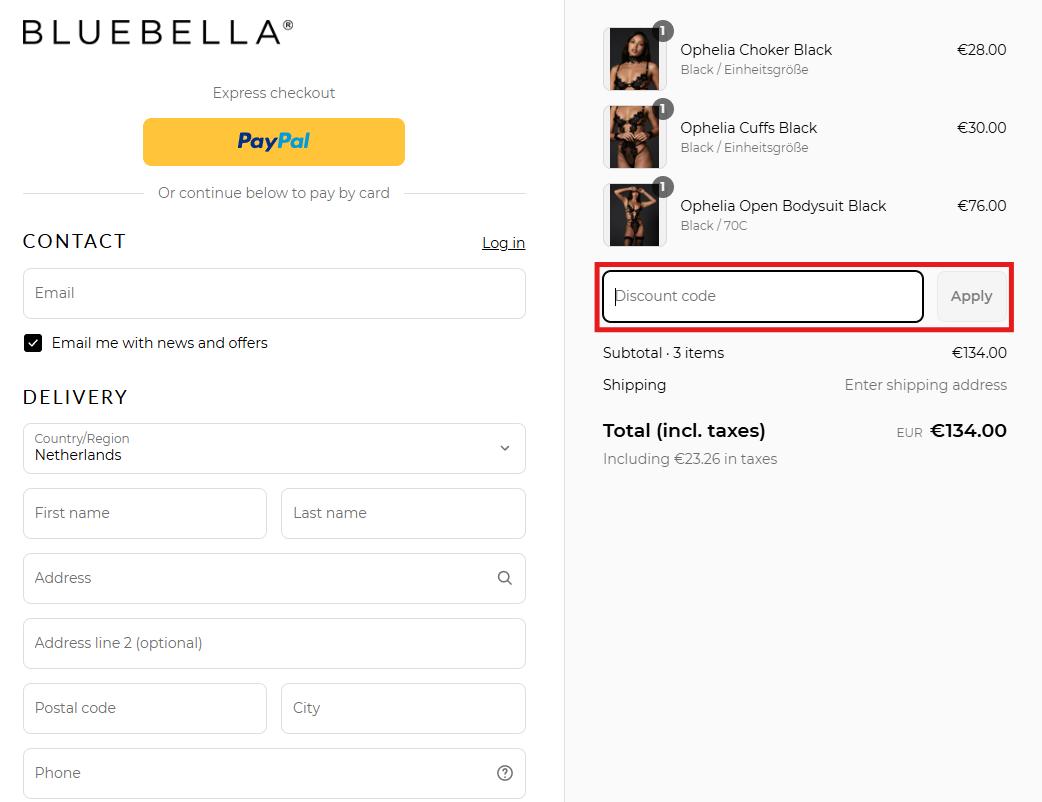Uncheck Email me with news and offers

[x=33, y=343]
